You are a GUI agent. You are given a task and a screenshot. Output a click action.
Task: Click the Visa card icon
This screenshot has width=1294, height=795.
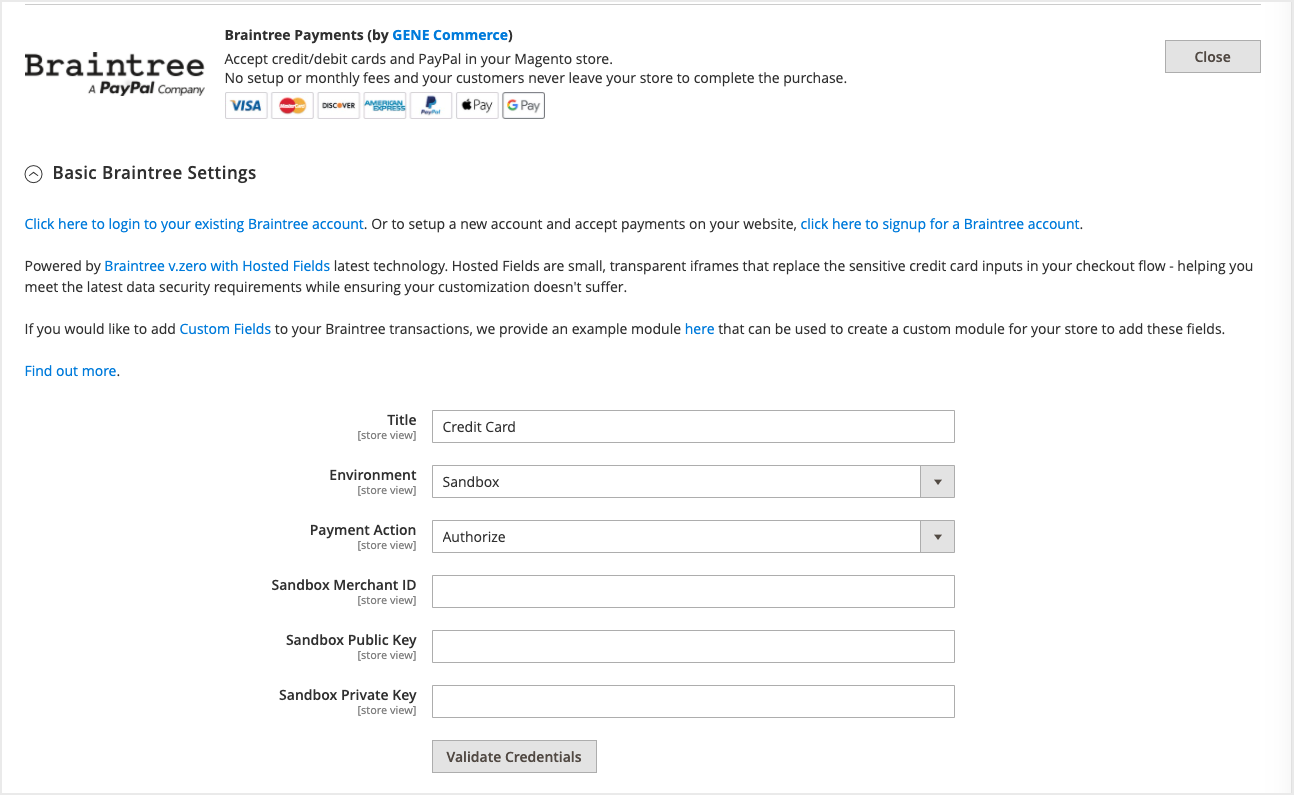pyautogui.click(x=246, y=106)
